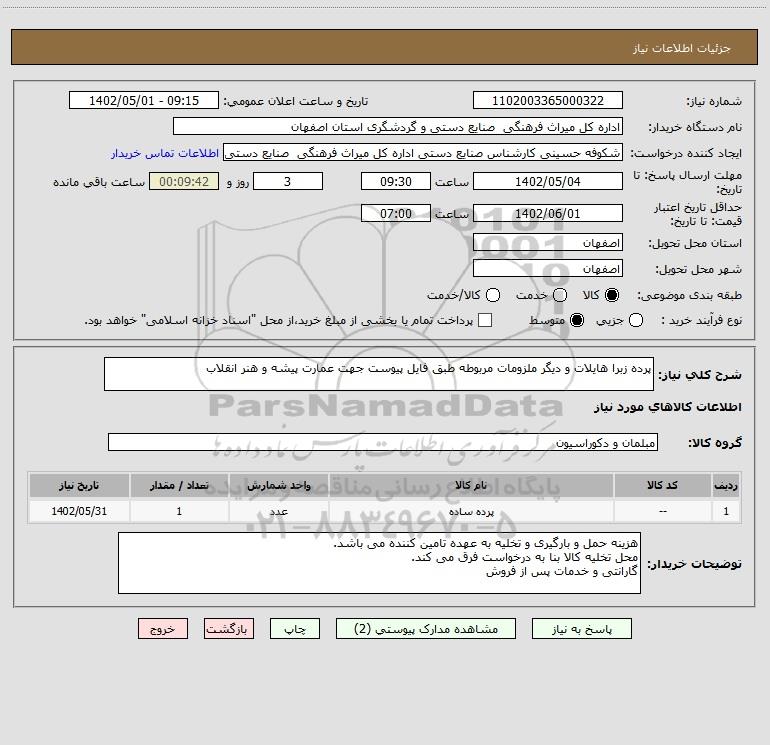Click the remaining days field showing 3

(x=288, y=181)
